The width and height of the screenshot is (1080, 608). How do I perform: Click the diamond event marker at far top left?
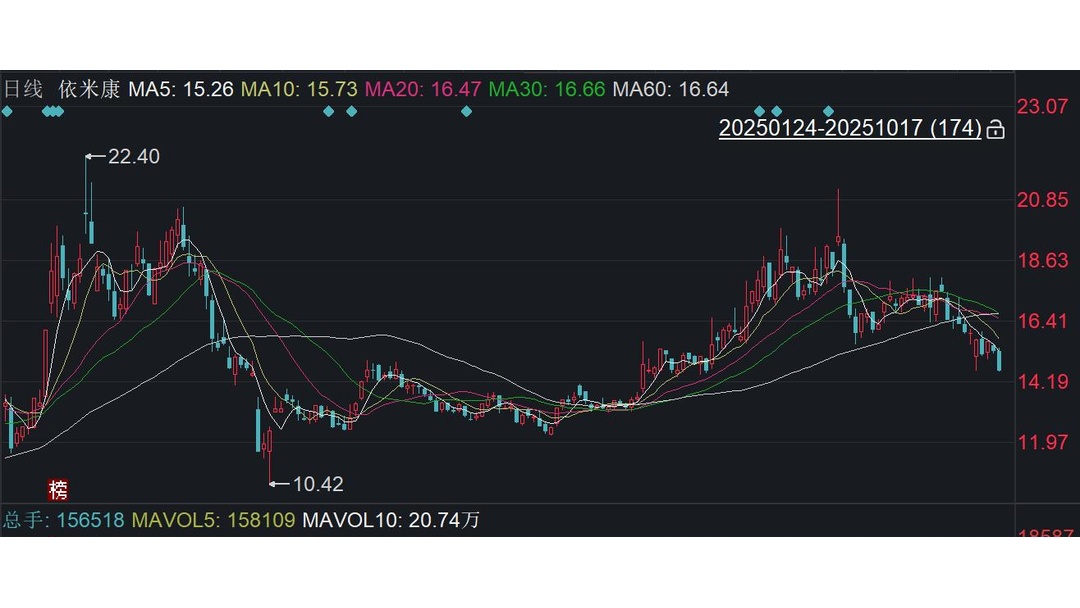[x=8, y=112]
